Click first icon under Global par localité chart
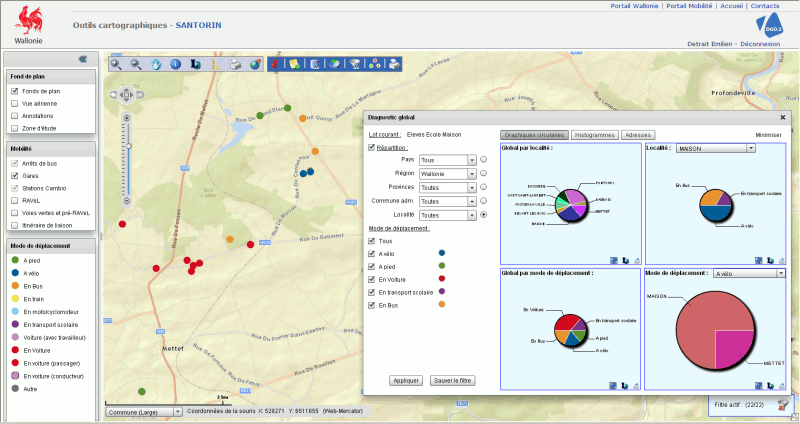This screenshot has height=424, width=800. click(x=614, y=261)
